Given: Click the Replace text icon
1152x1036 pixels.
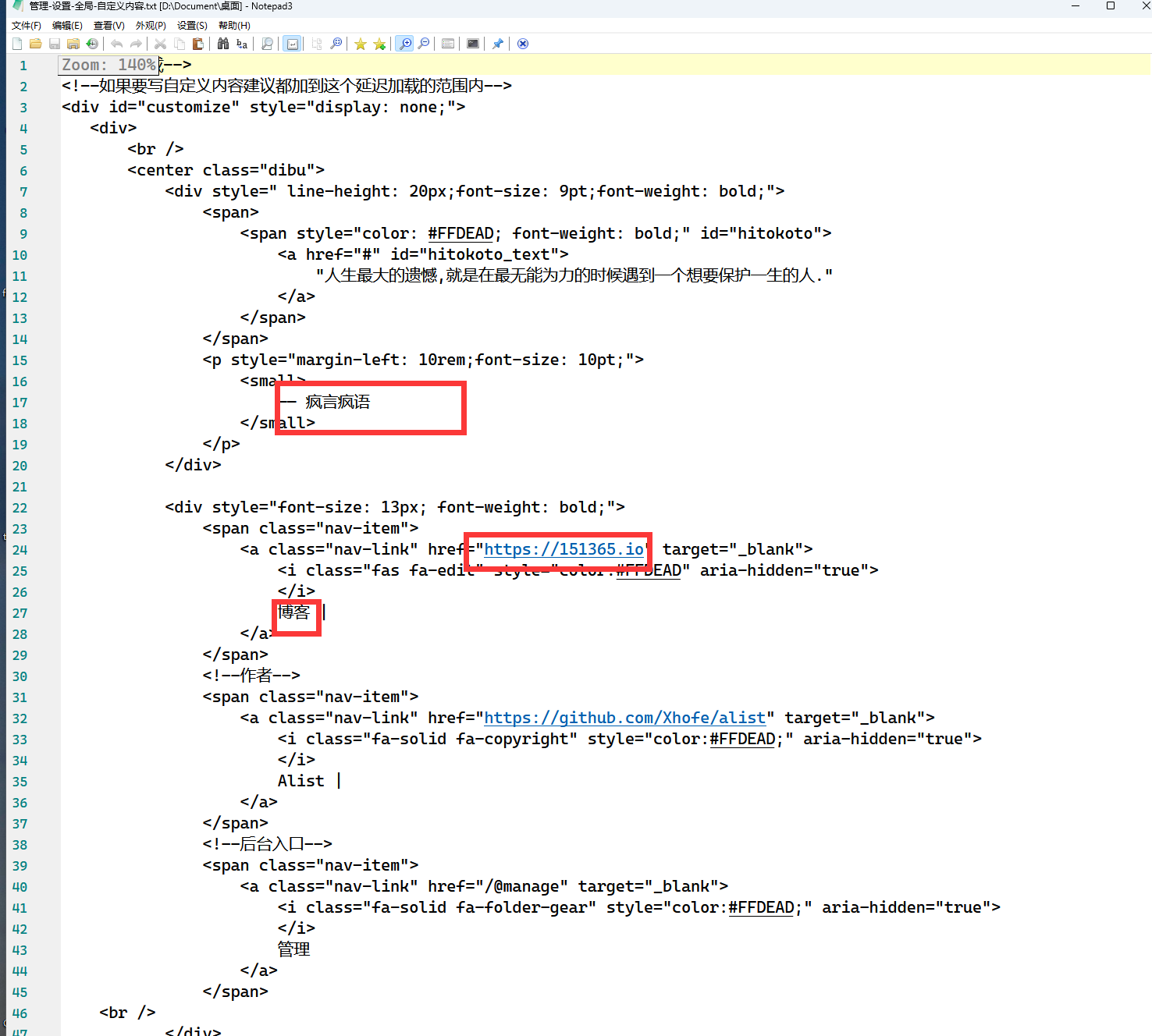Looking at the screenshot, I should point(242,44).
